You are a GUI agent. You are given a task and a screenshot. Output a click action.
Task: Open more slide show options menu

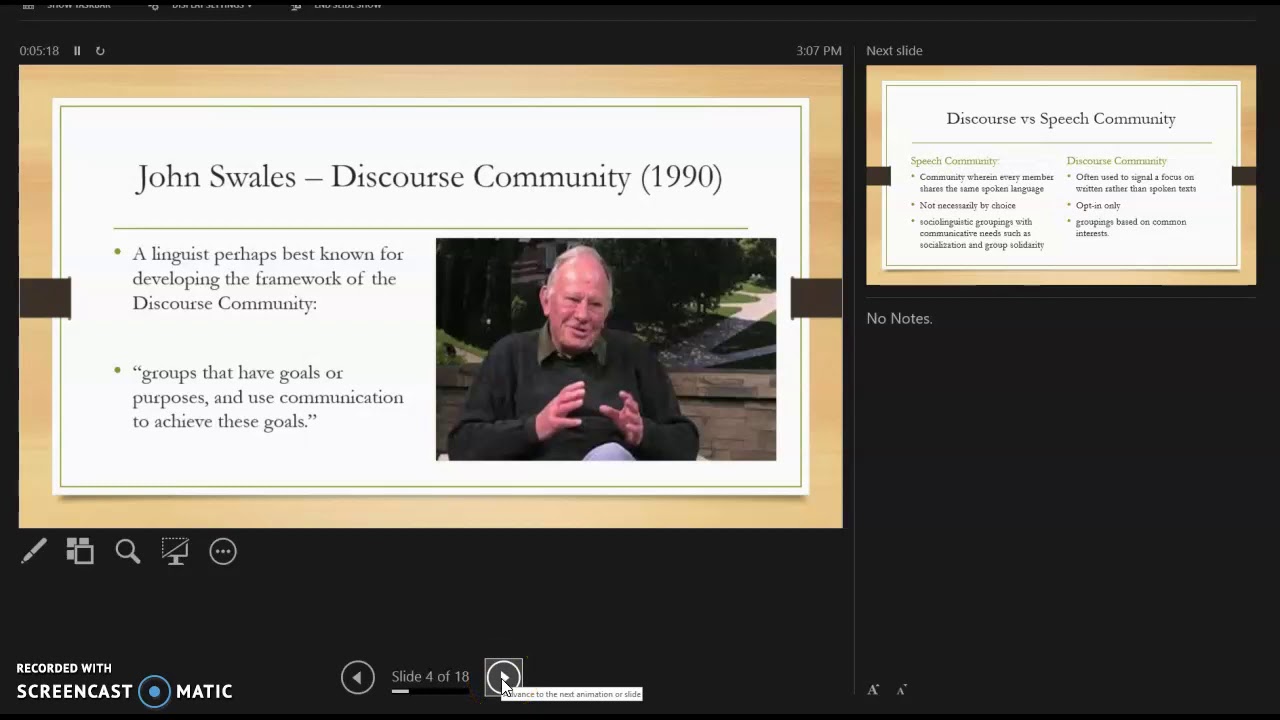tap(223, 551)
